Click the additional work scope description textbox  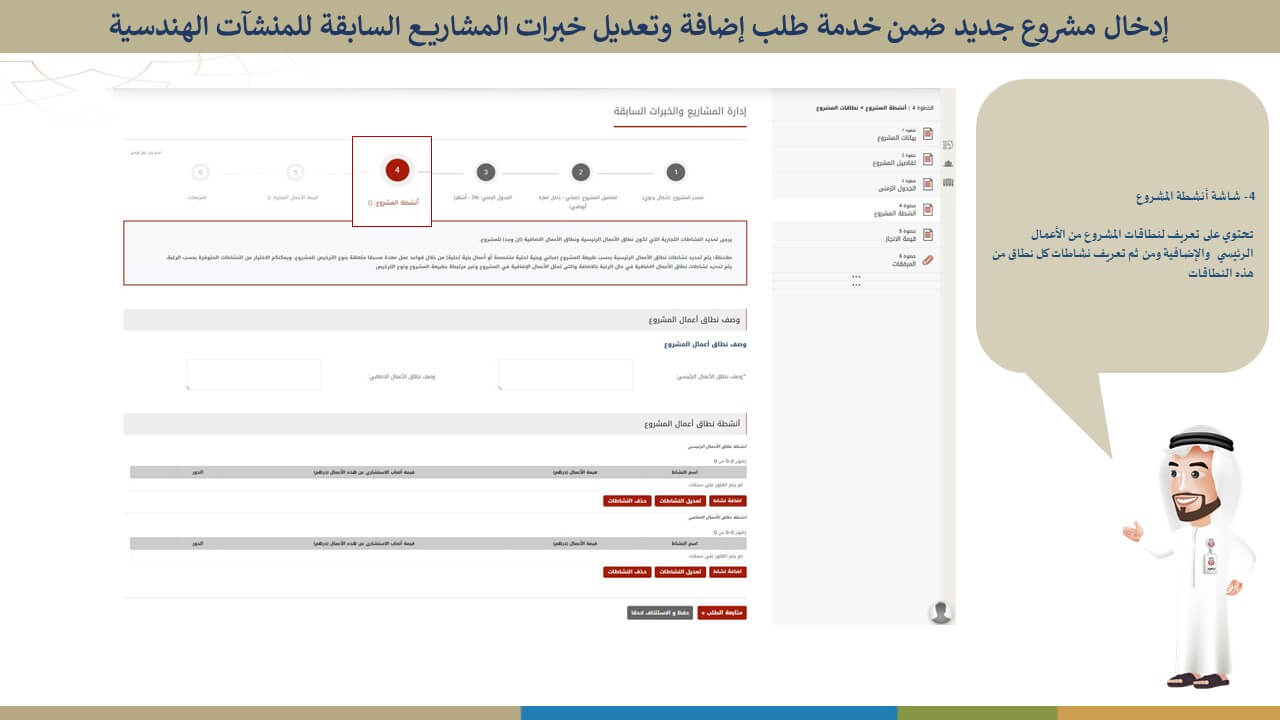point(254,375)
